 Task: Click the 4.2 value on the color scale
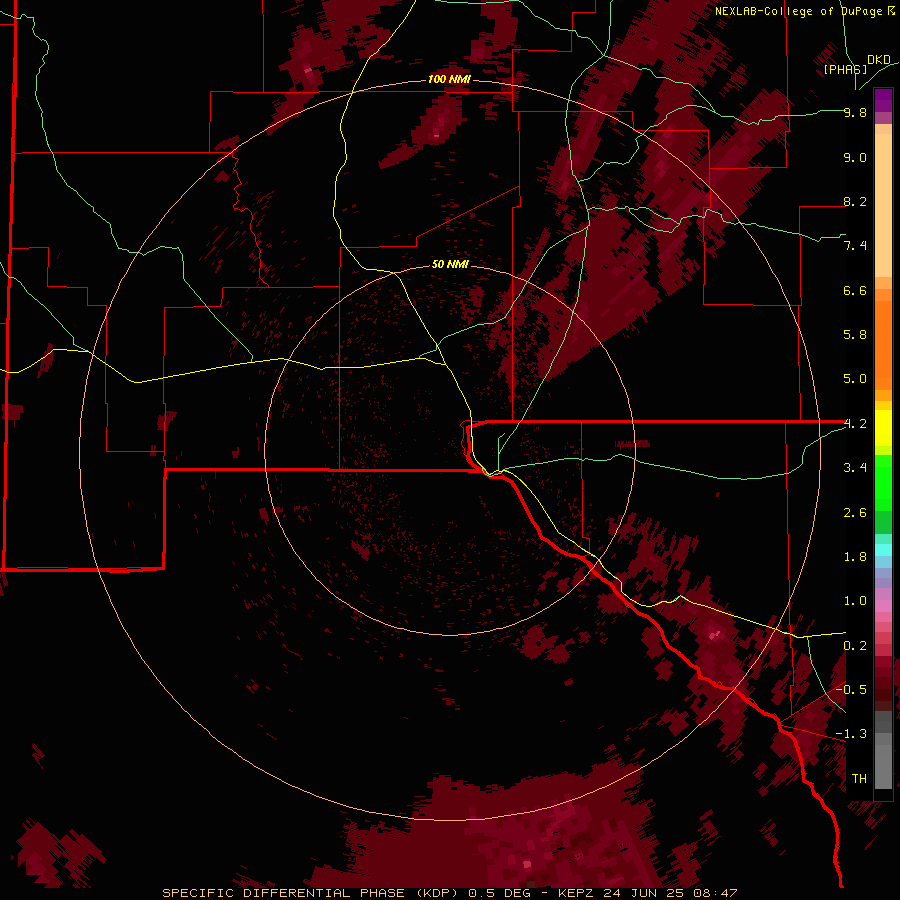coord(855,424)
